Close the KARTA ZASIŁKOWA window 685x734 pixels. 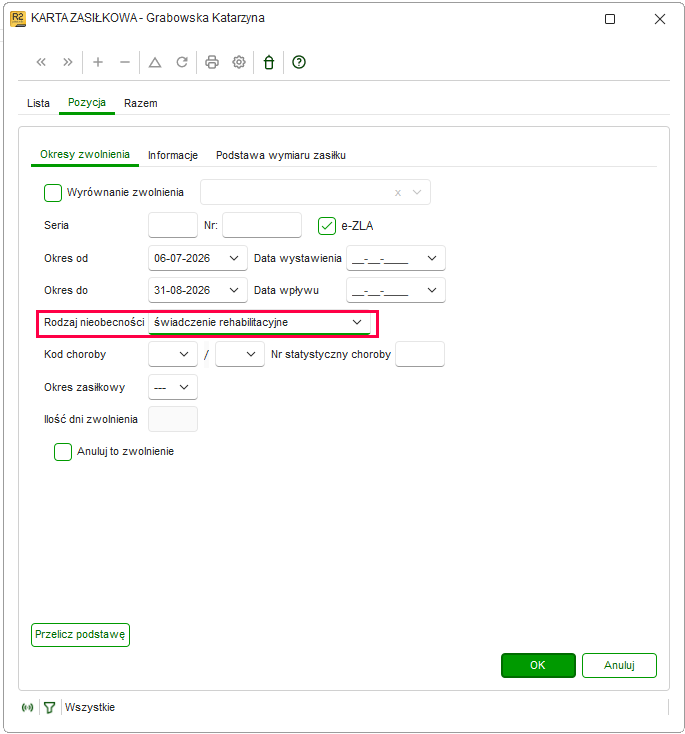pos(660,19)
